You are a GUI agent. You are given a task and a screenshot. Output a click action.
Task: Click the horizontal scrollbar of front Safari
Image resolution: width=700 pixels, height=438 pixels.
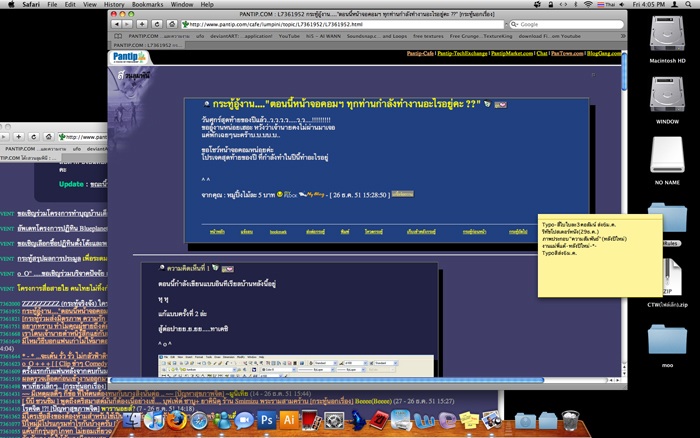(327, 380)
